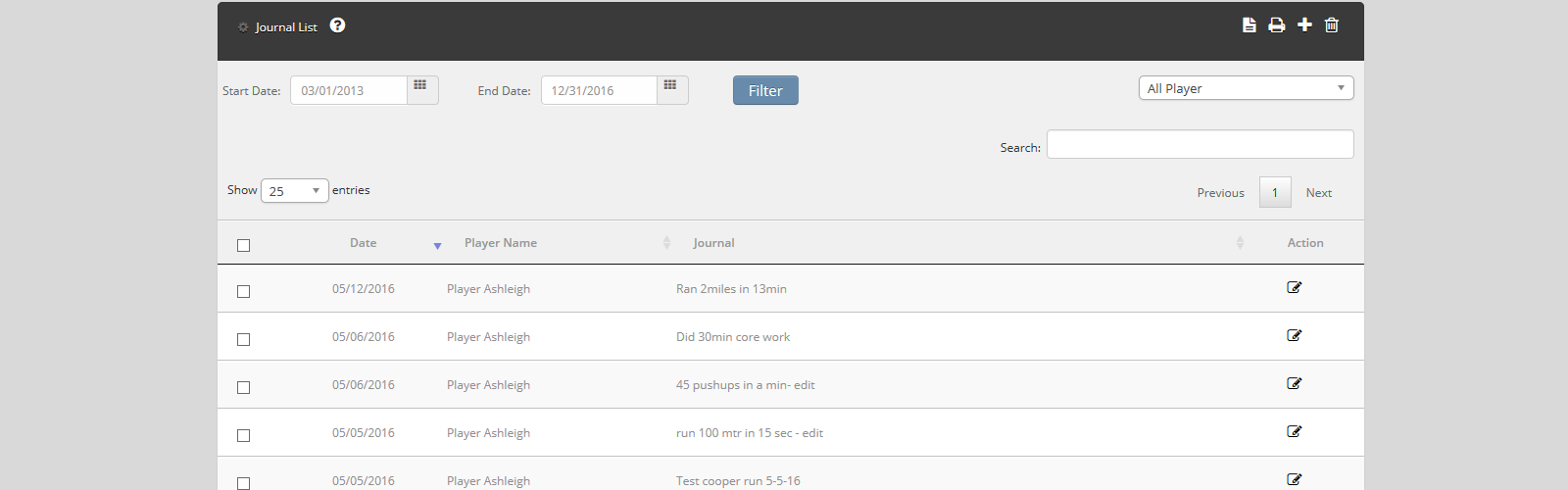Expand the Show entries count dropdown
This screenshot has height=490, width=1568.
(x=294, y=191)
